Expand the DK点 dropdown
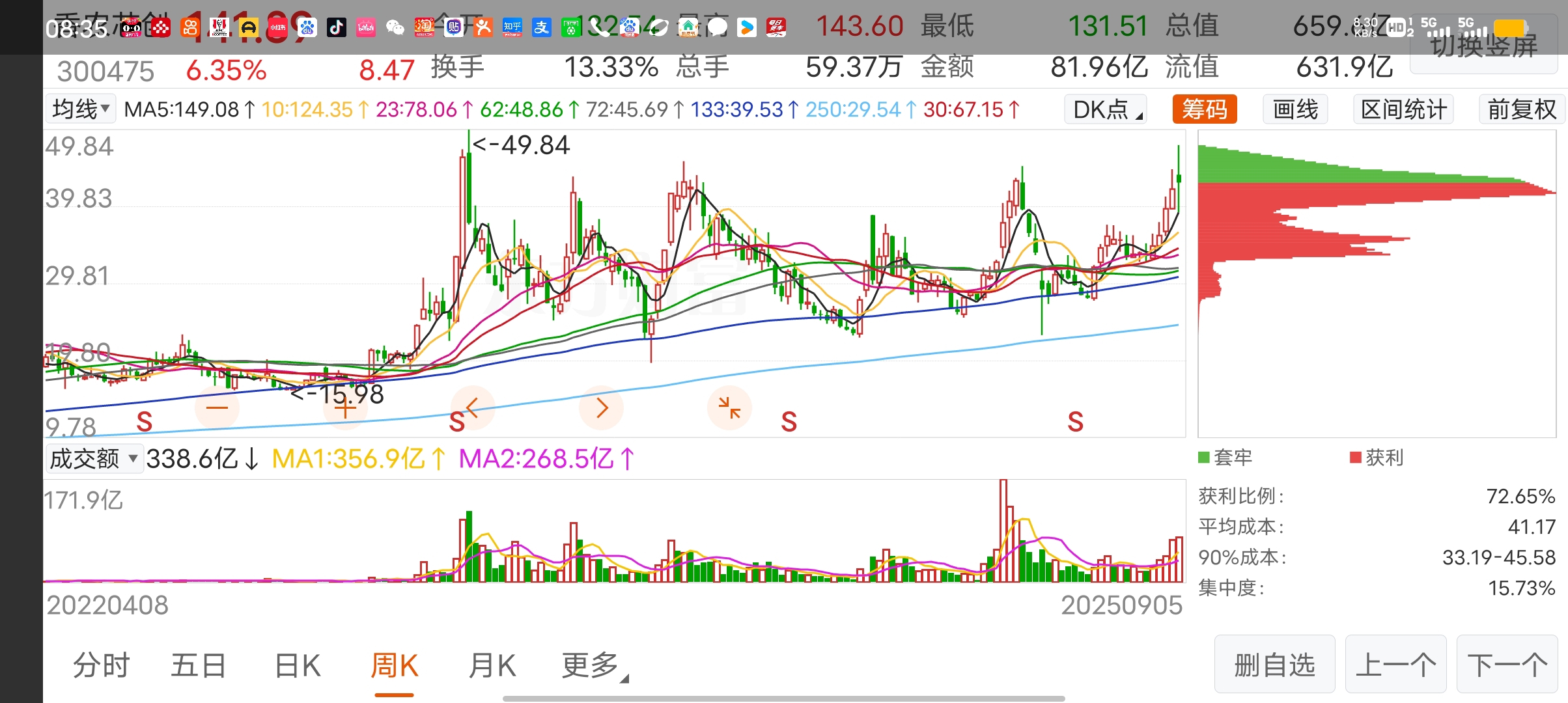The height and width of the screenshot is (703, 1568). 1106,109
